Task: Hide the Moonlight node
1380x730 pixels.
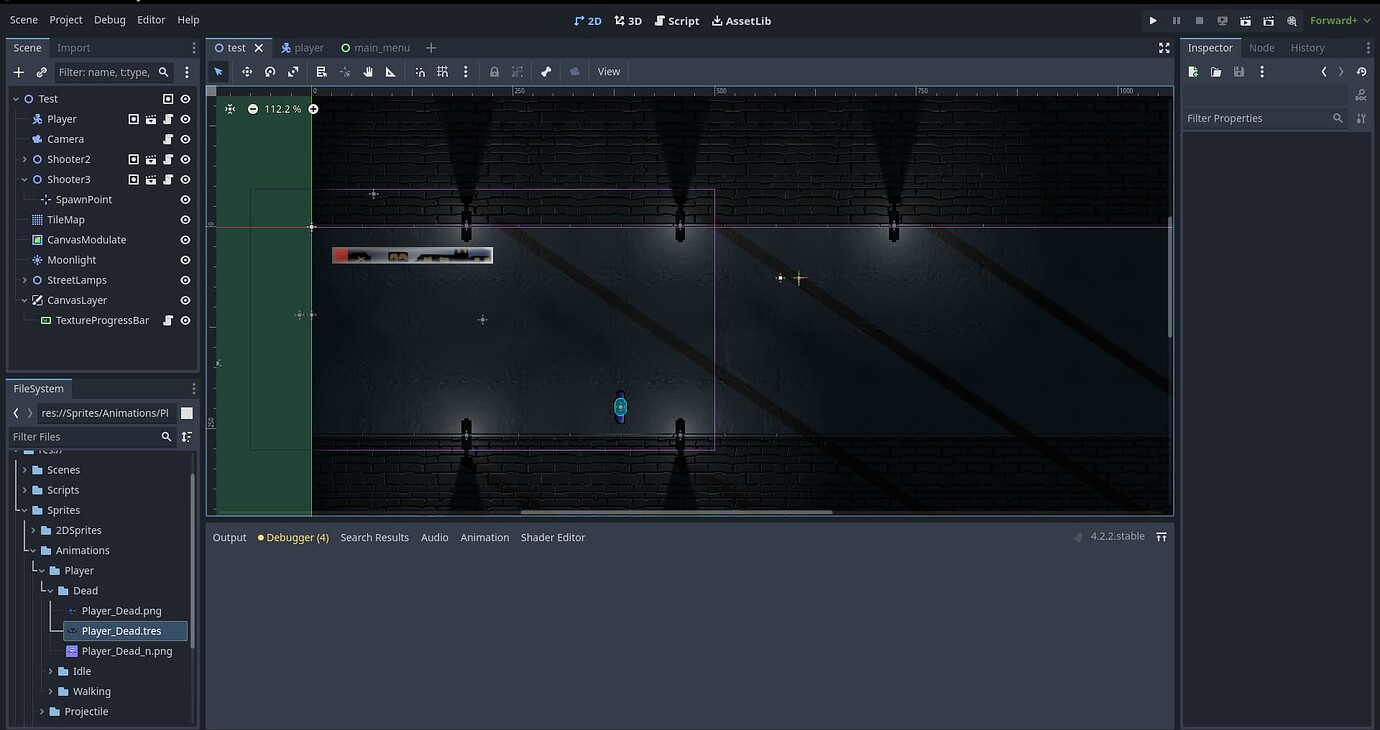Action: click(x=184, y=259)
